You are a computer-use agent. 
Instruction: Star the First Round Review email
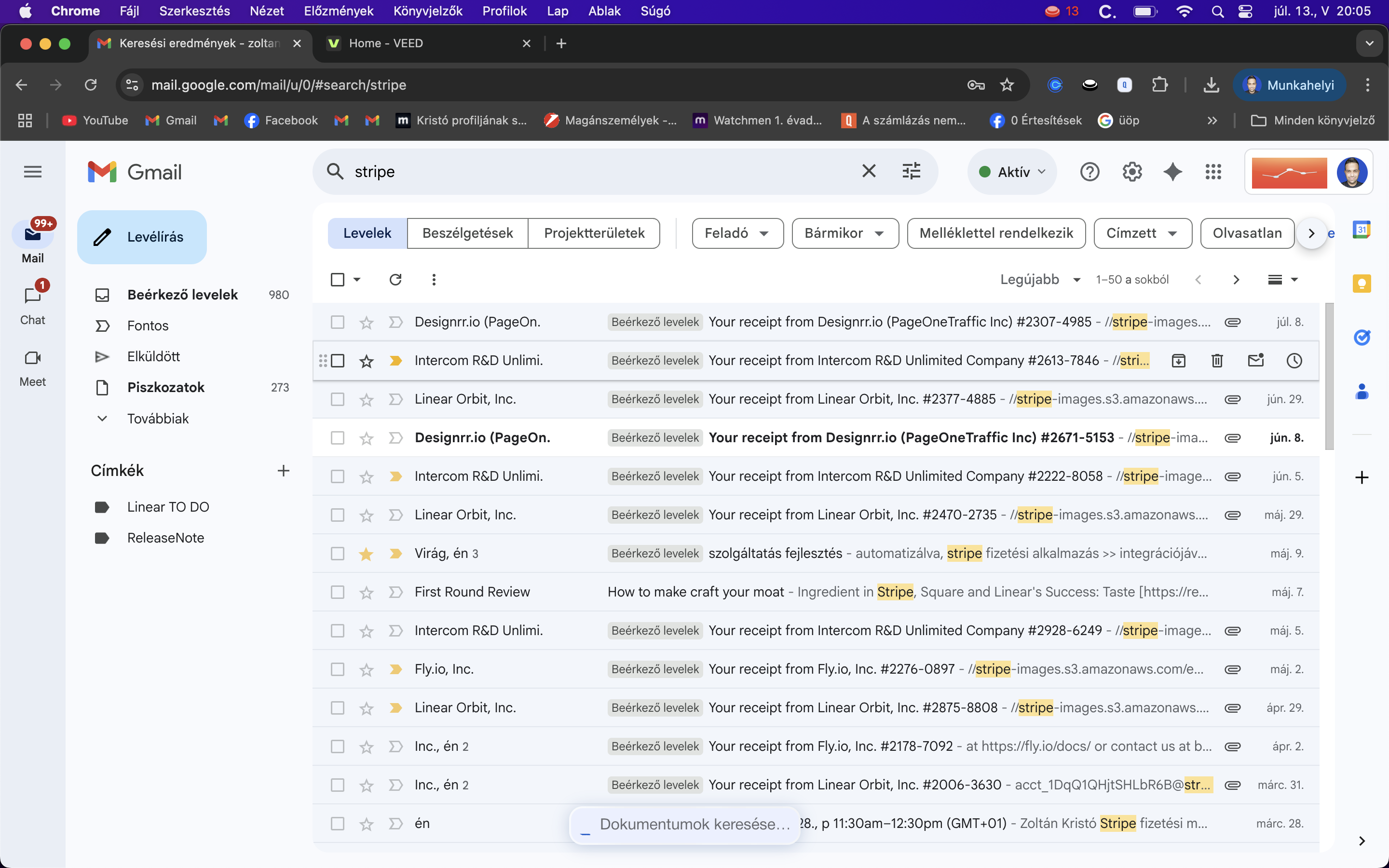[366, 592]
